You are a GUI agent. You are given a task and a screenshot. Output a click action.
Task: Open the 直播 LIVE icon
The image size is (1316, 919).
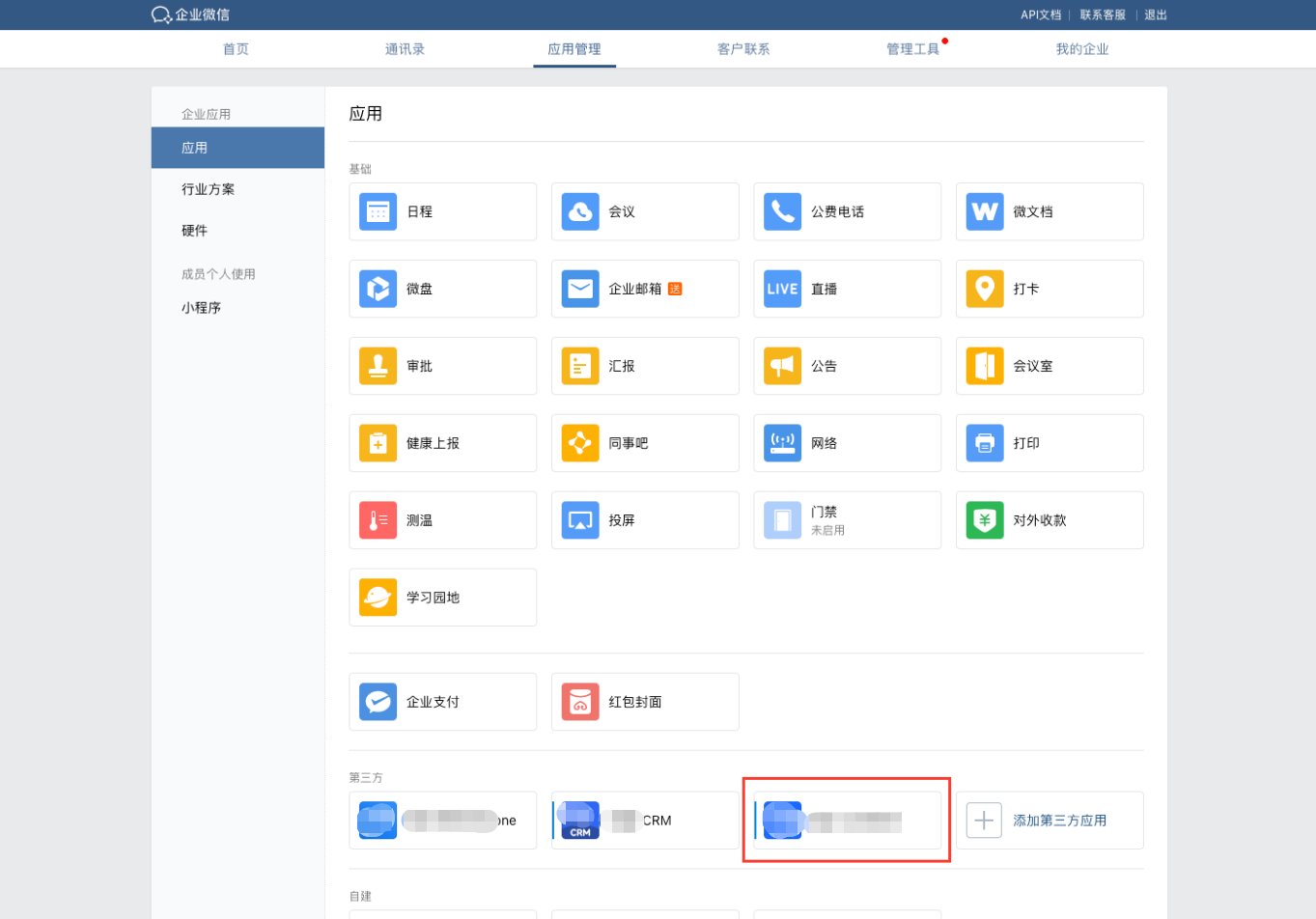click(782, 289)
